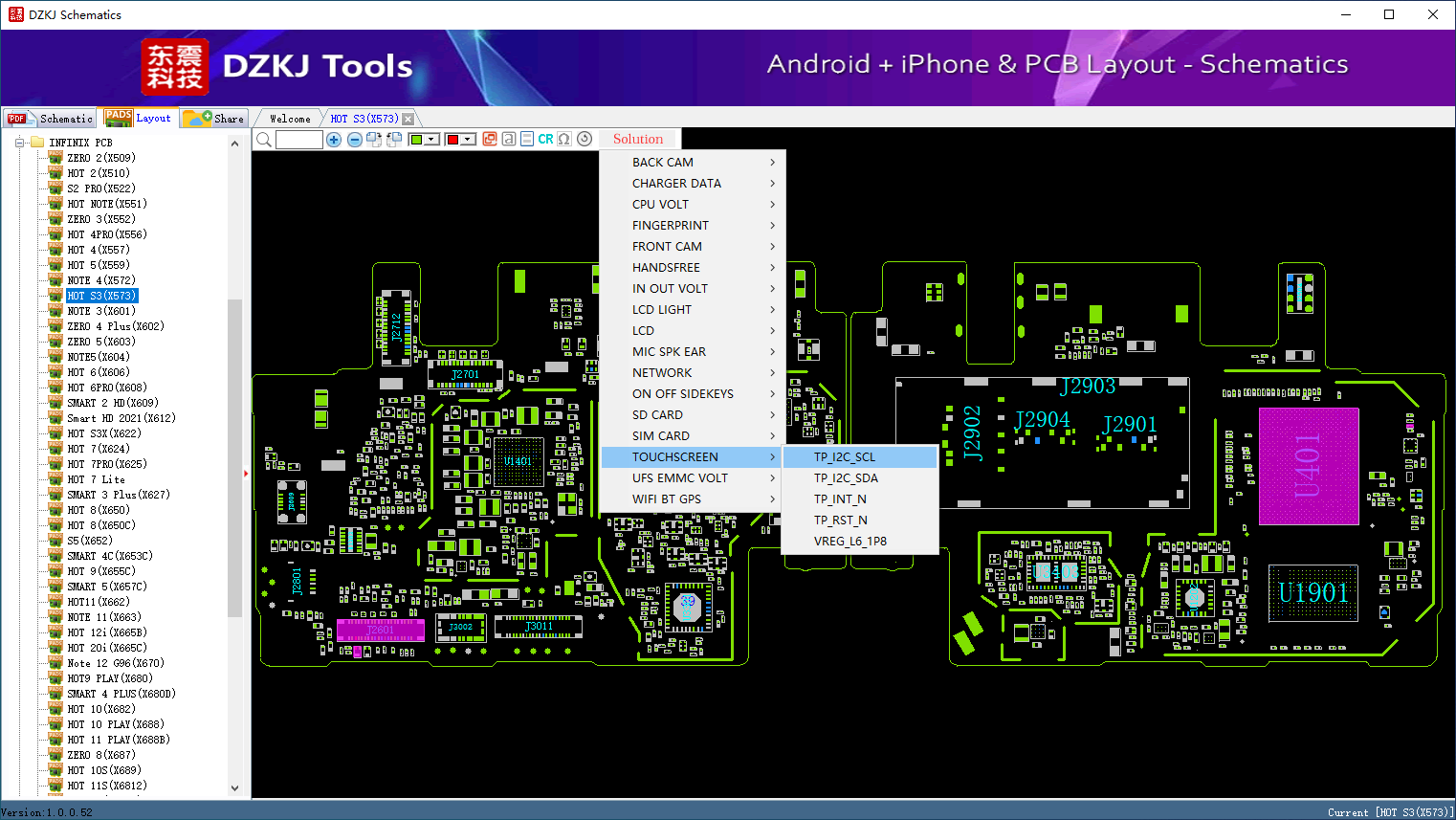Open the CPU VOLT submenu
Image resolution: width=1456 pixels, height=820 pixels.
click(693, 205)
